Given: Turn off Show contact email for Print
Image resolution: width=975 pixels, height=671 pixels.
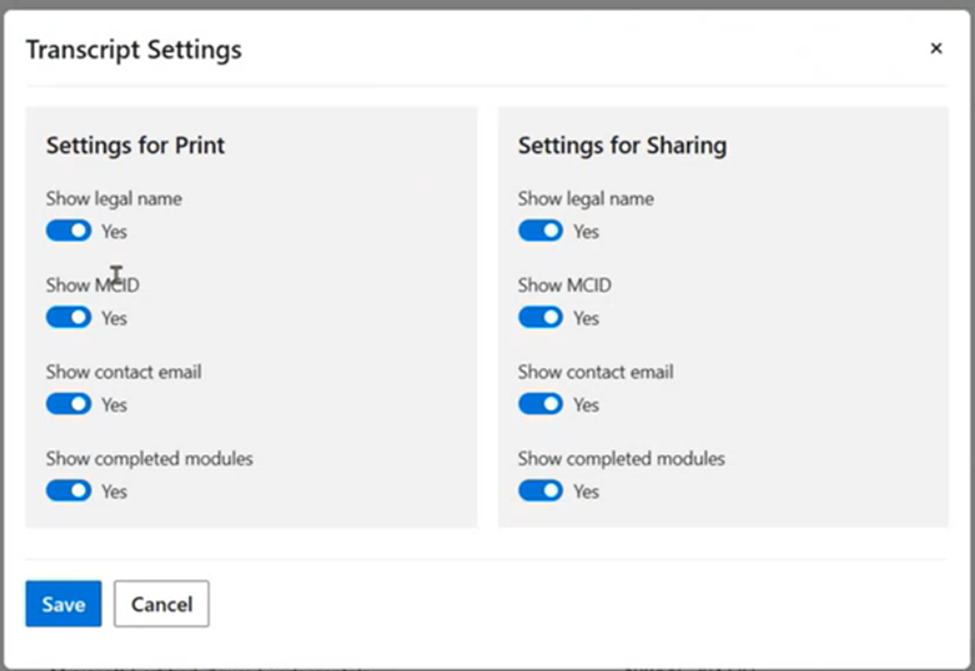Looking at the screenshot, I should [x=68, y=404].
